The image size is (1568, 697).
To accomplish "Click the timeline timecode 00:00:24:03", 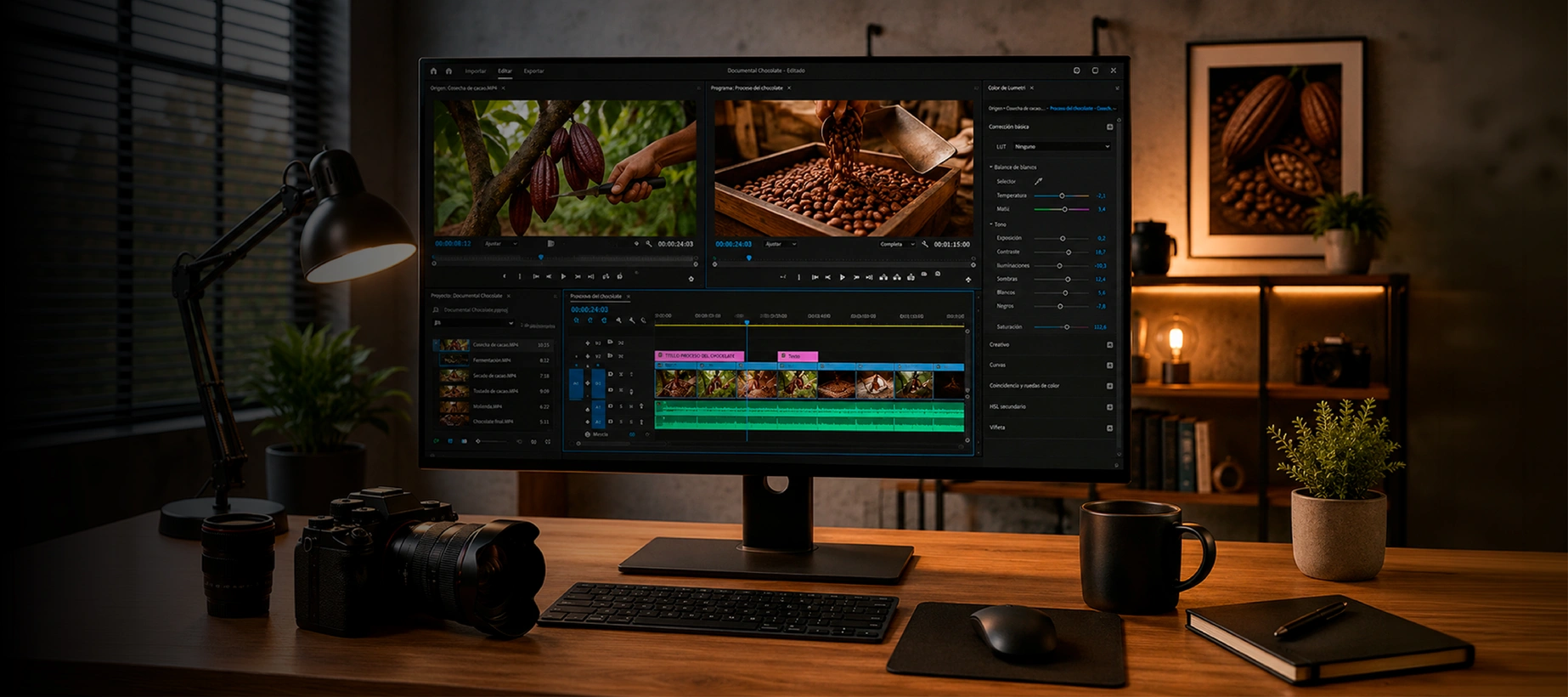I will [x=589, y=309].
